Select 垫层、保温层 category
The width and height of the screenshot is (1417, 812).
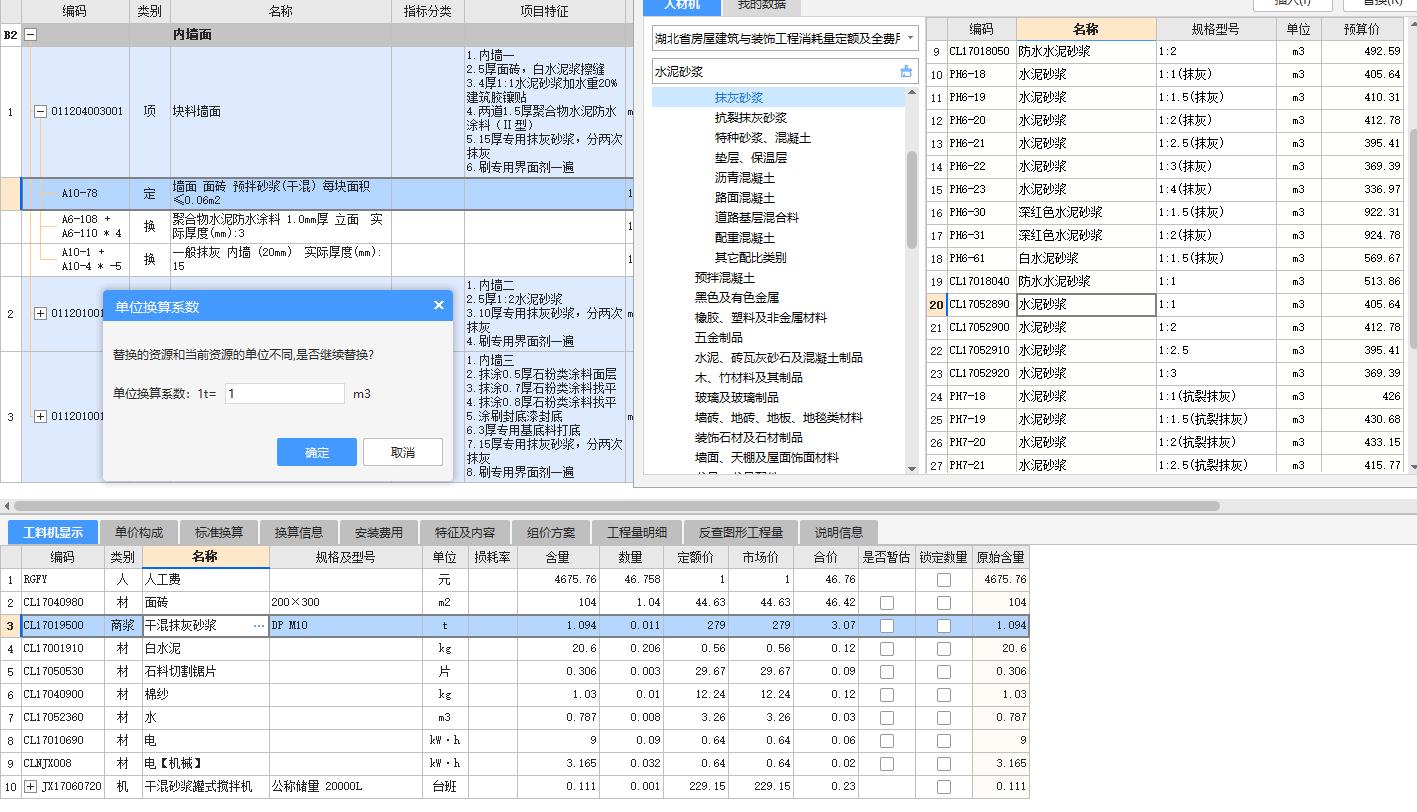[x=751, y=158]
